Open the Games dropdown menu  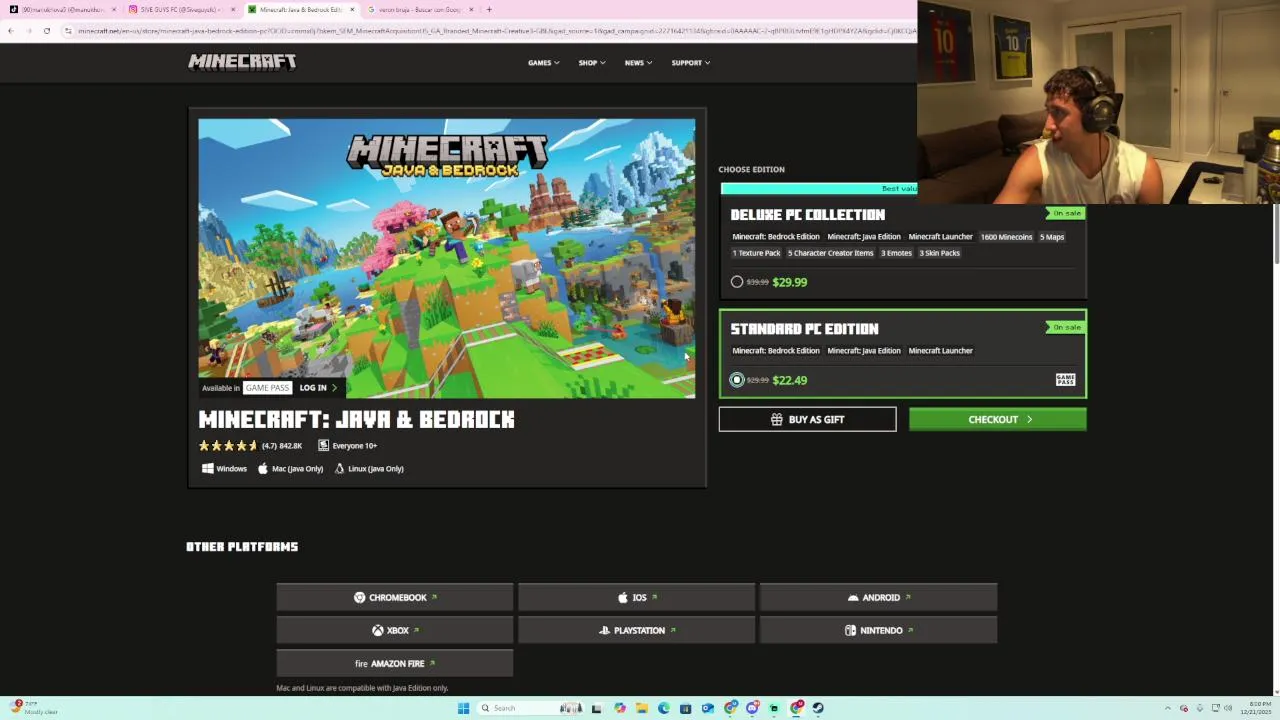tap(543, 63)
